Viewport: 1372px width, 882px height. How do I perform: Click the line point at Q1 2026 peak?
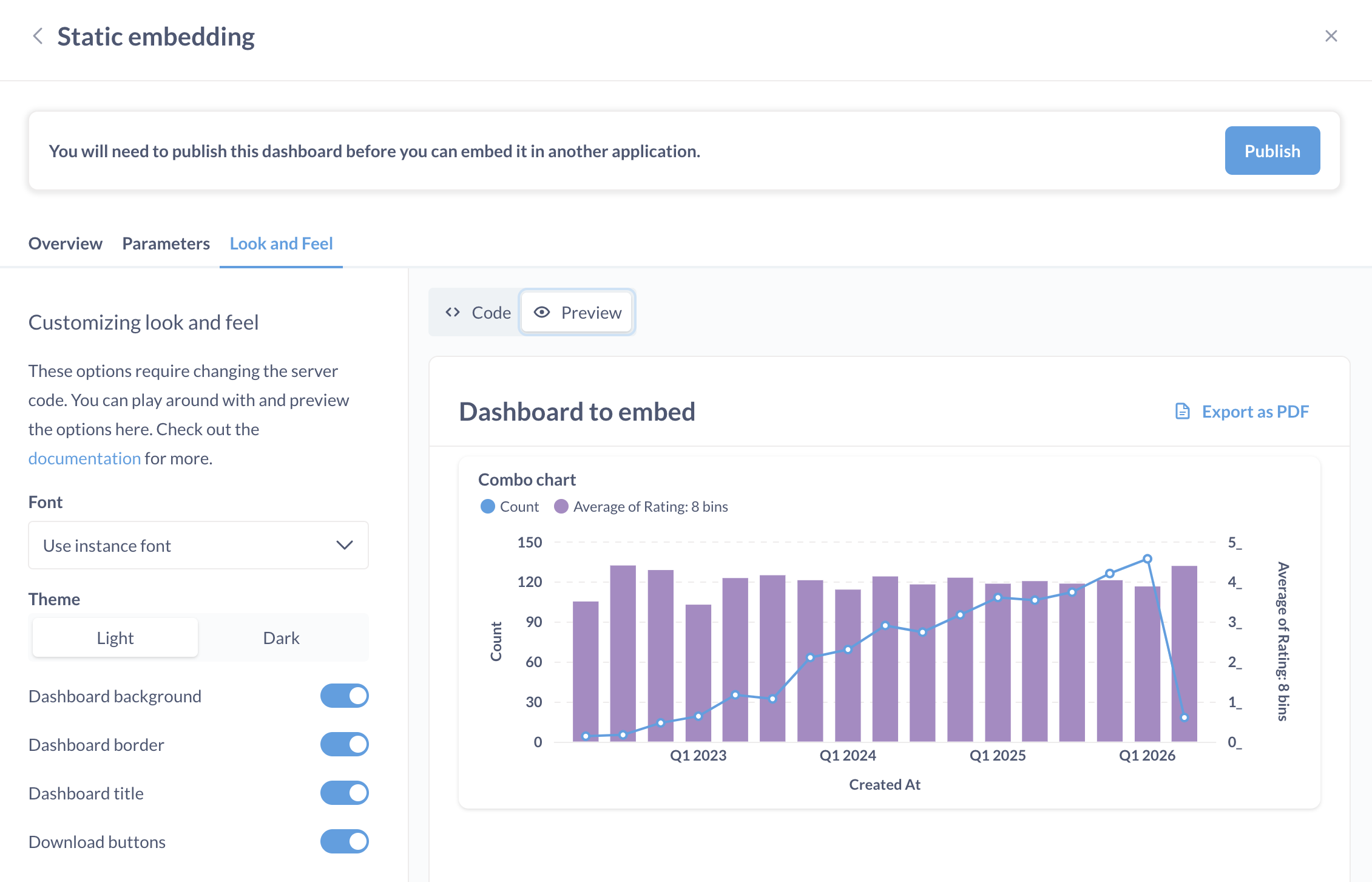point(1147,559)
